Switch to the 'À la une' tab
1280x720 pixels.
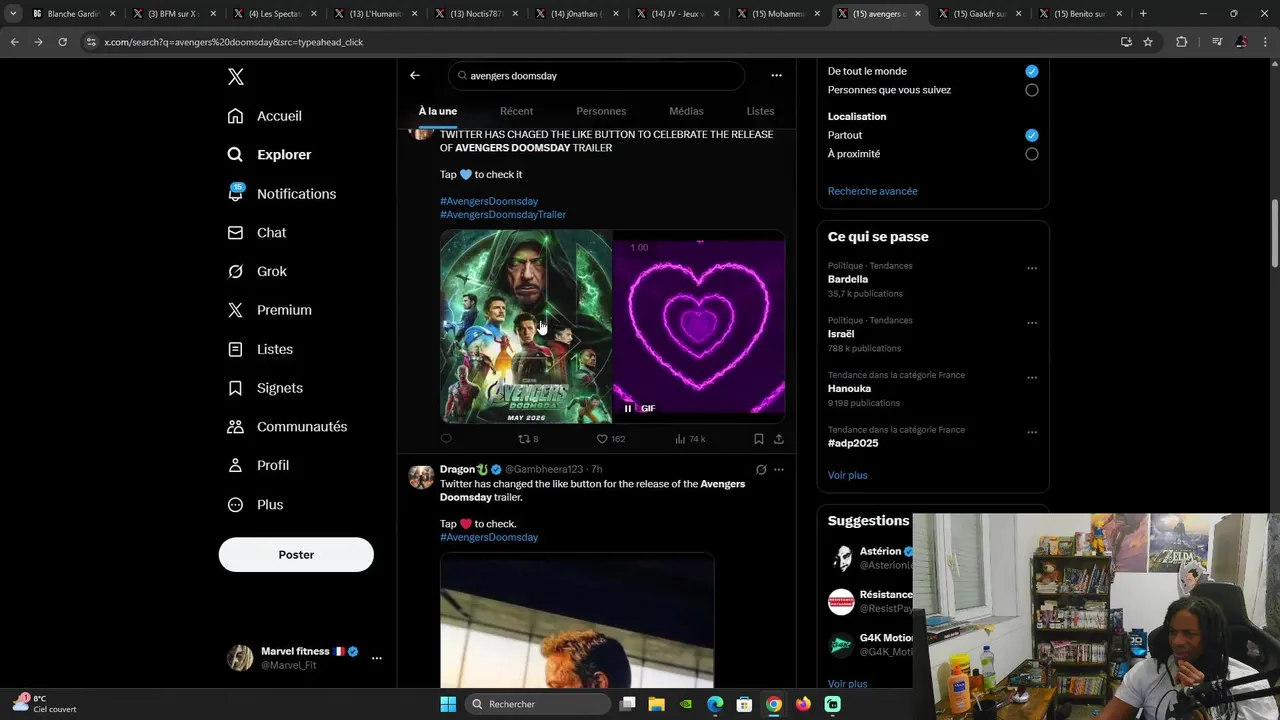click(438, 111)
